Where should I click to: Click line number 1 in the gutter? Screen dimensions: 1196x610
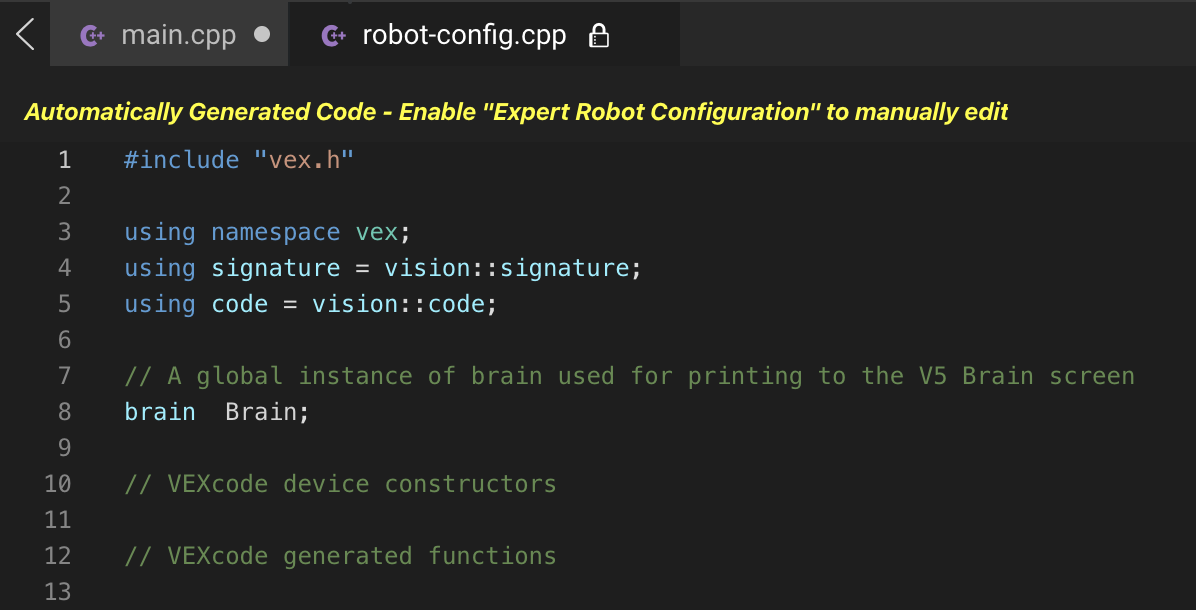click(64, 160)
